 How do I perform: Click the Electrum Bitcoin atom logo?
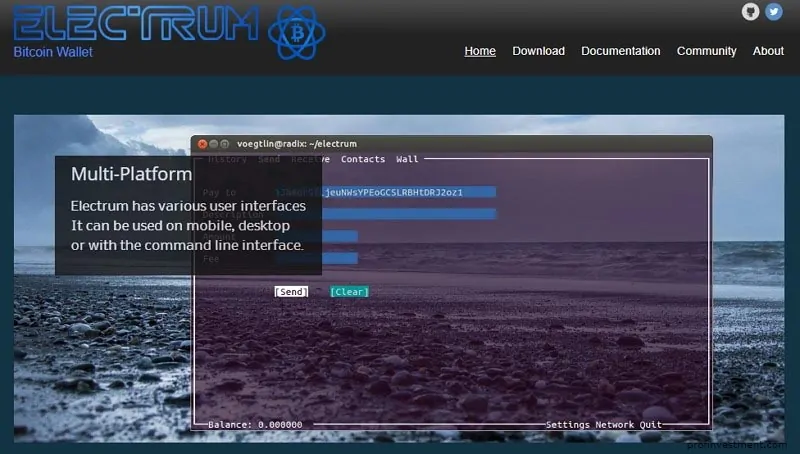pos(297,33)
